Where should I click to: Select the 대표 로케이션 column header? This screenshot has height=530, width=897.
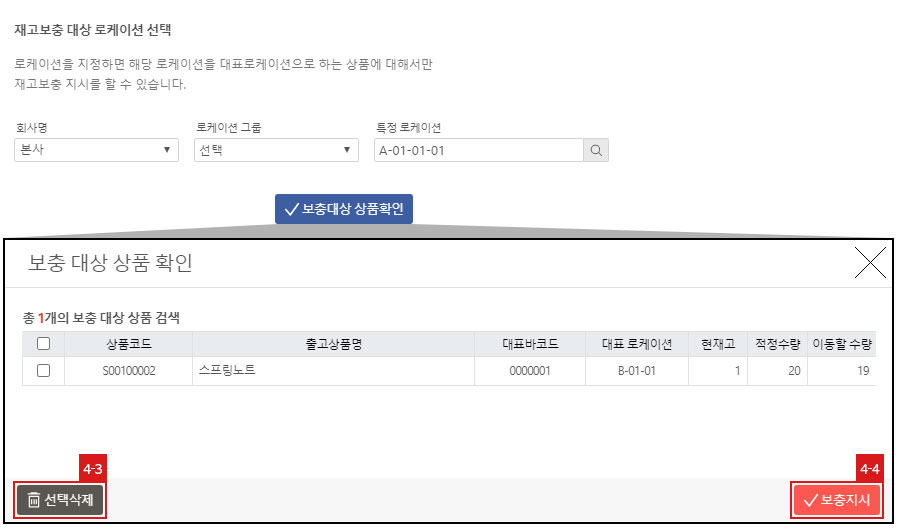pos(637,344)
